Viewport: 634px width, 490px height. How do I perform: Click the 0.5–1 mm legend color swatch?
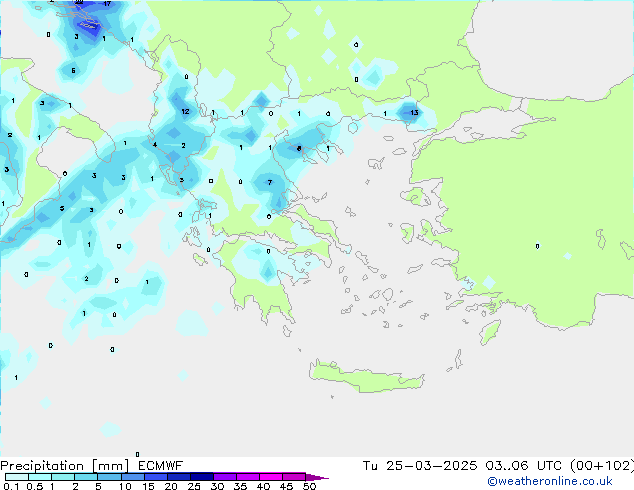[40, 477]
